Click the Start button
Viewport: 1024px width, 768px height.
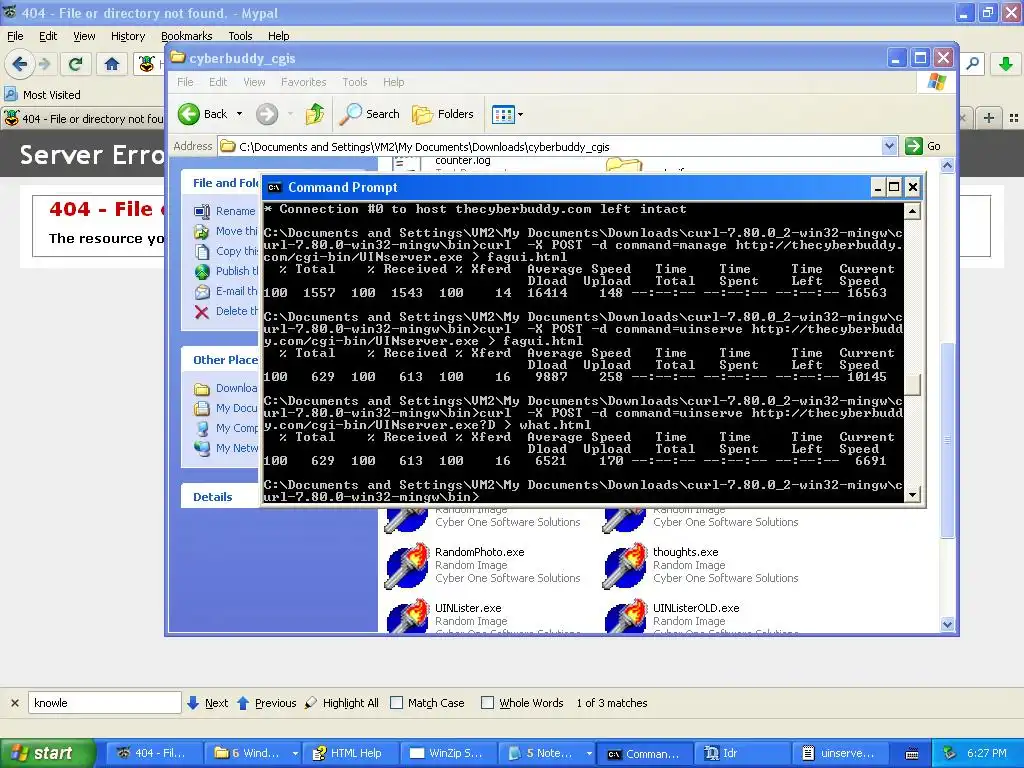[x=47, y=753]
